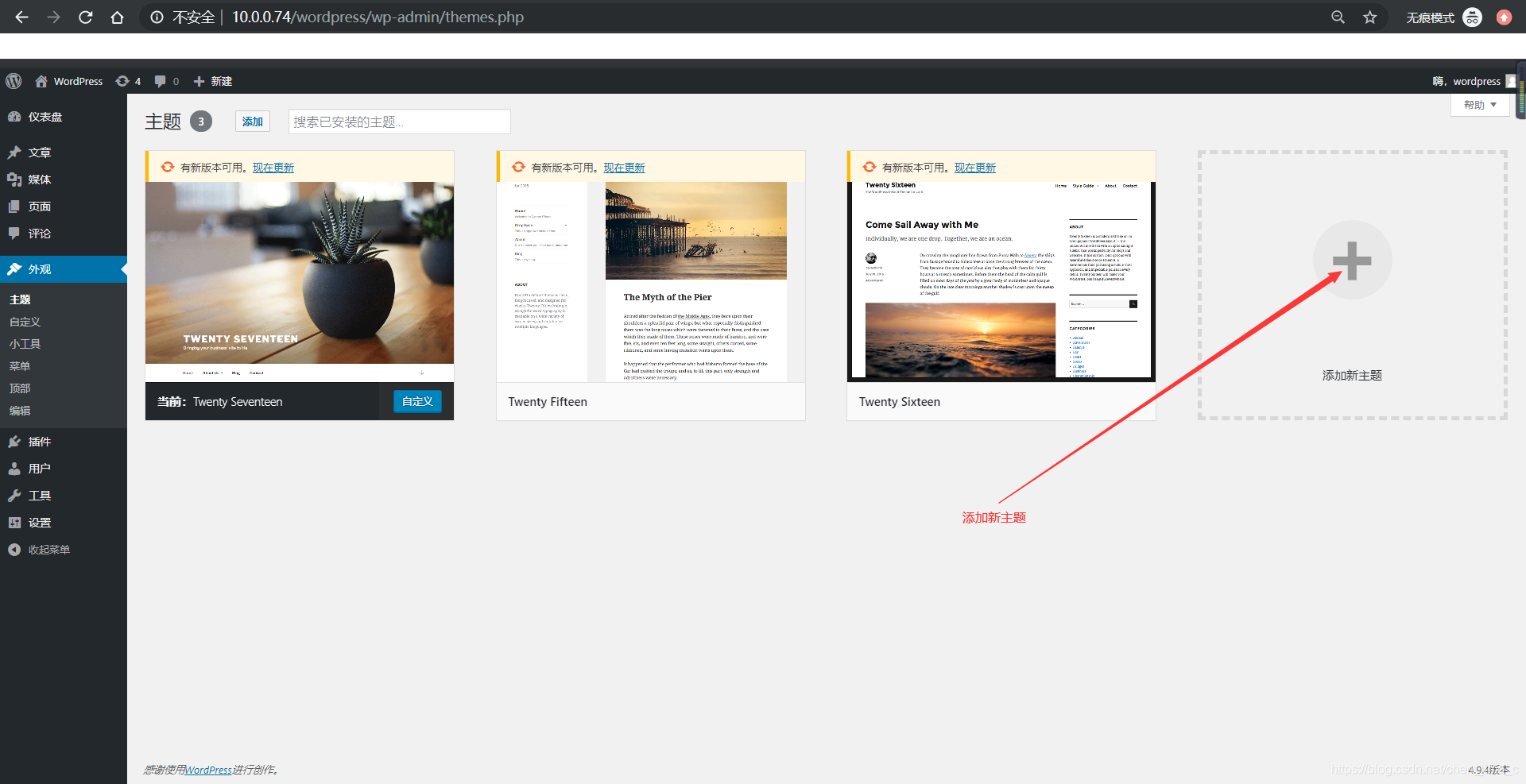
Task: Open 页面 pages menu
Action: [64, 207]
